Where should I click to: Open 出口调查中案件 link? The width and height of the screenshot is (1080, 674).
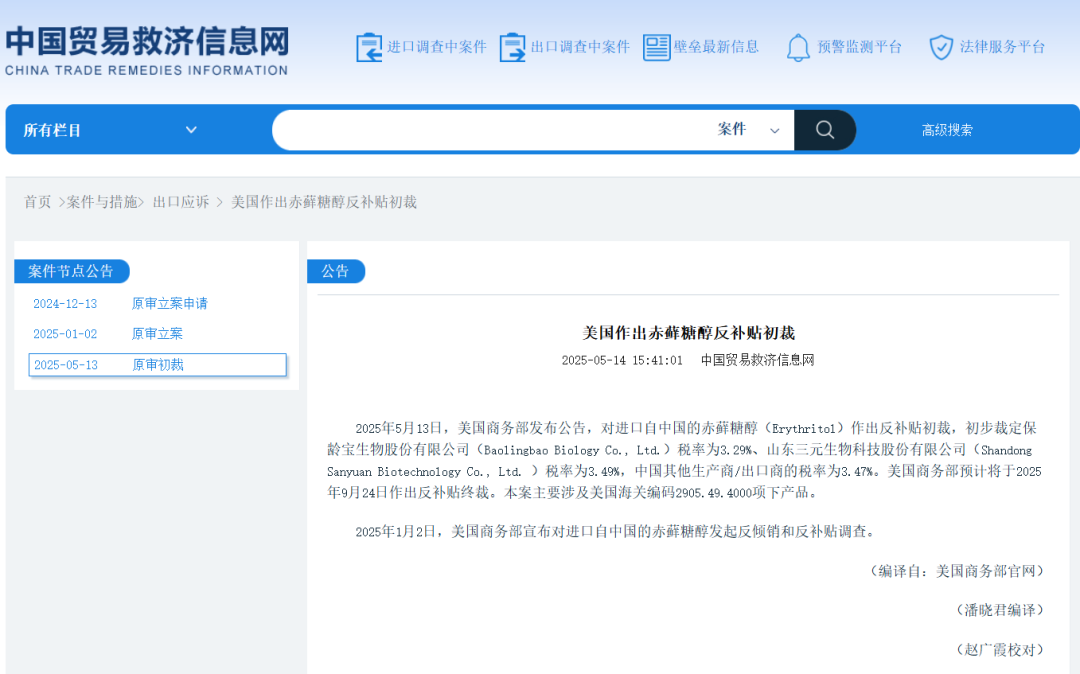580,47
